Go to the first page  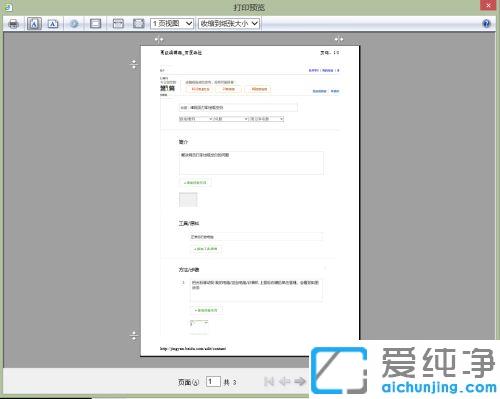[269, 381]
